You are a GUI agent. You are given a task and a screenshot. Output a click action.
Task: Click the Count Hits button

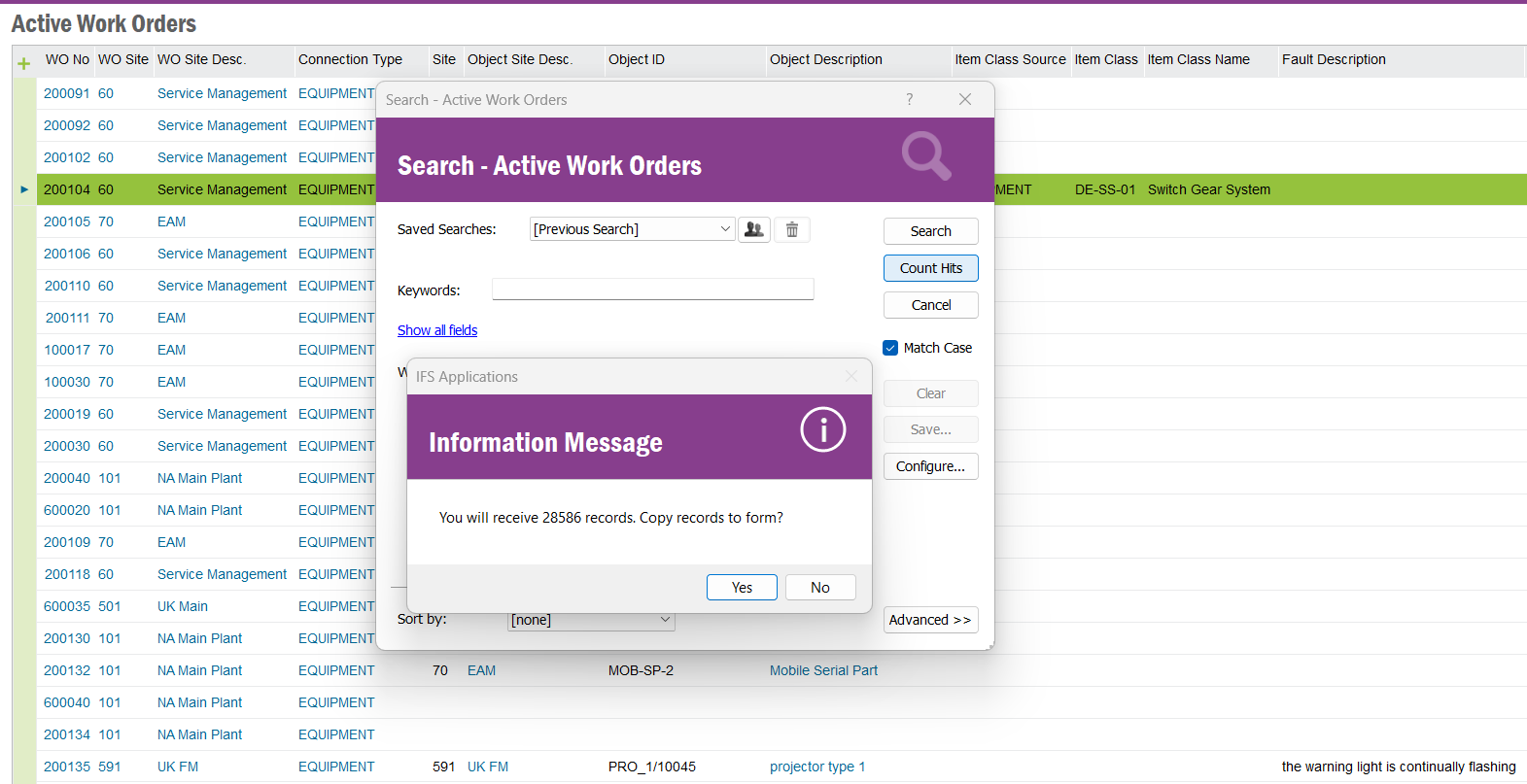coord(930,268)
